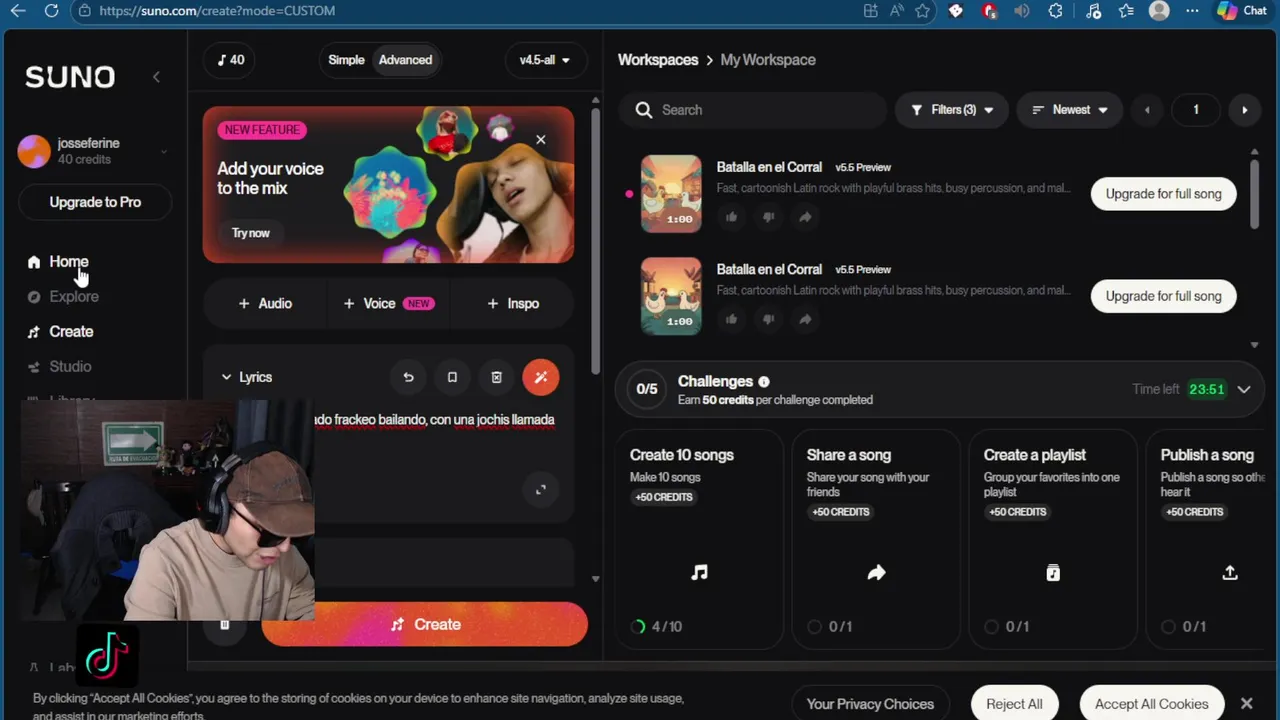Share the first Batalla en el Corral
This screenshot has height=720, width=1280.
[805, 217]
